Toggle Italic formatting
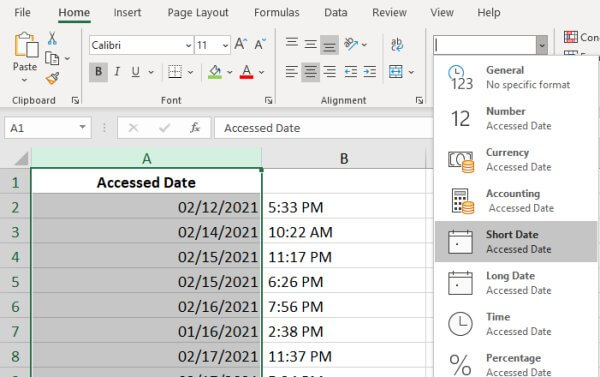This screenshot has height=377, width=600. [117, 72]
